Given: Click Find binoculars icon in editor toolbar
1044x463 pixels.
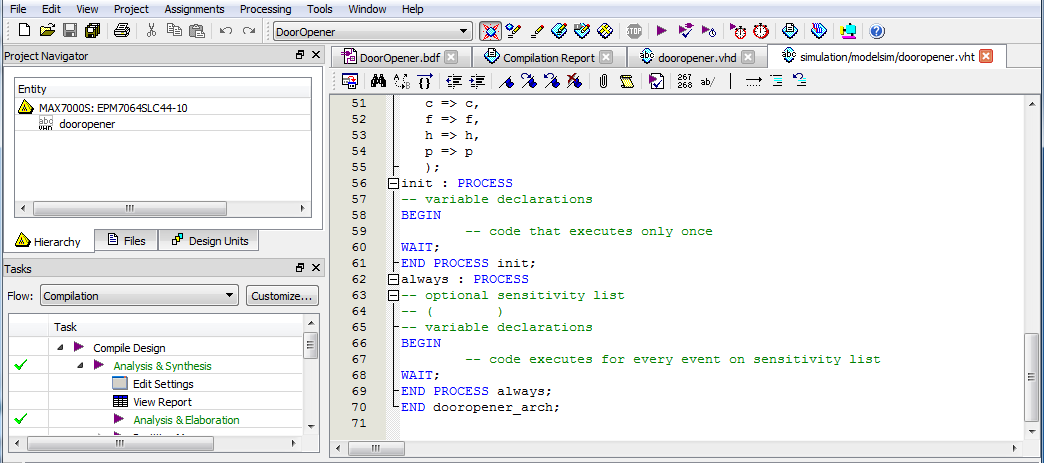Looking at the screenshot, I should (x=379, y=81).
